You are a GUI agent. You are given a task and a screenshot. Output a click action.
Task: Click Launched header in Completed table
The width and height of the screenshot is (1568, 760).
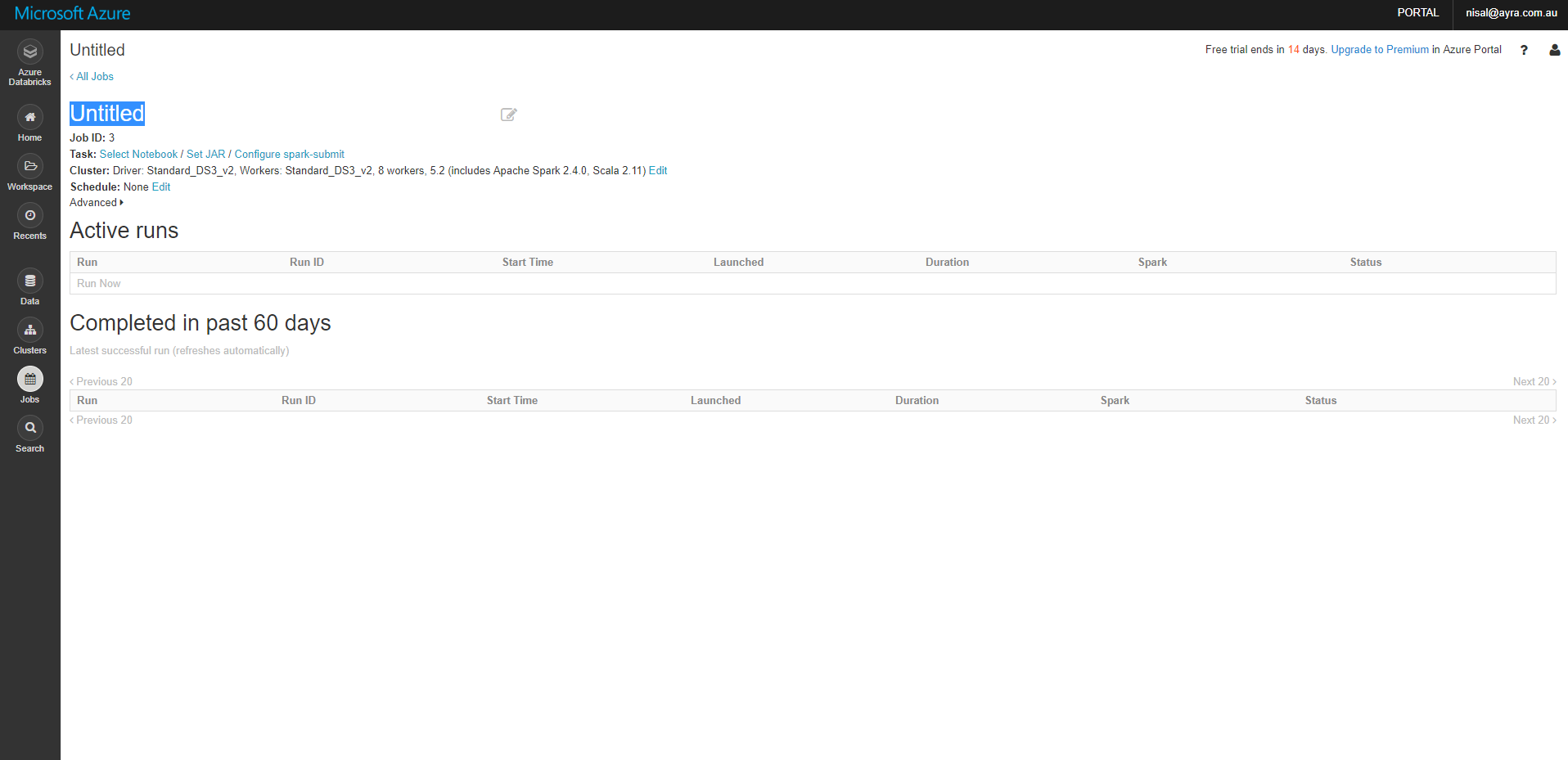715,400
